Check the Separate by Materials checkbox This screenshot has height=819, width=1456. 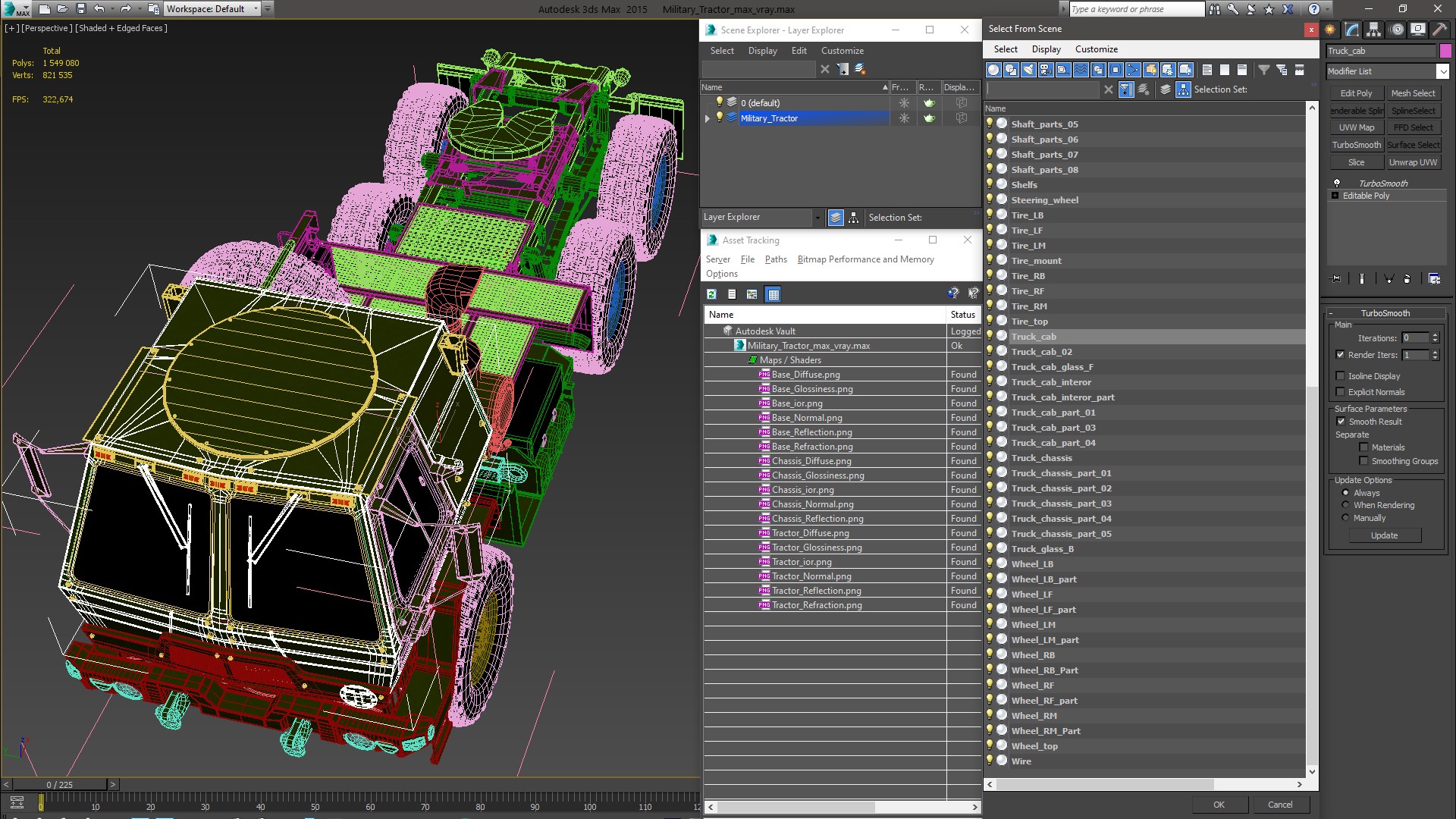1363,447
